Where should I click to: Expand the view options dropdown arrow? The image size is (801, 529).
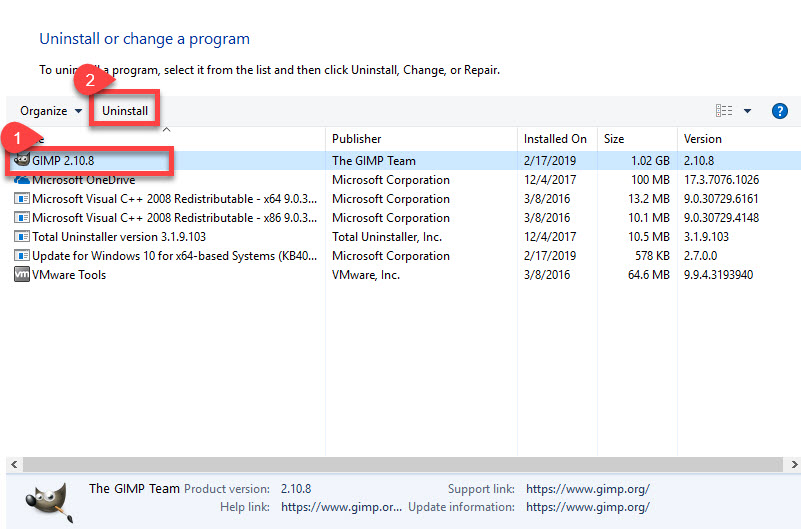[x=747, y=111]
